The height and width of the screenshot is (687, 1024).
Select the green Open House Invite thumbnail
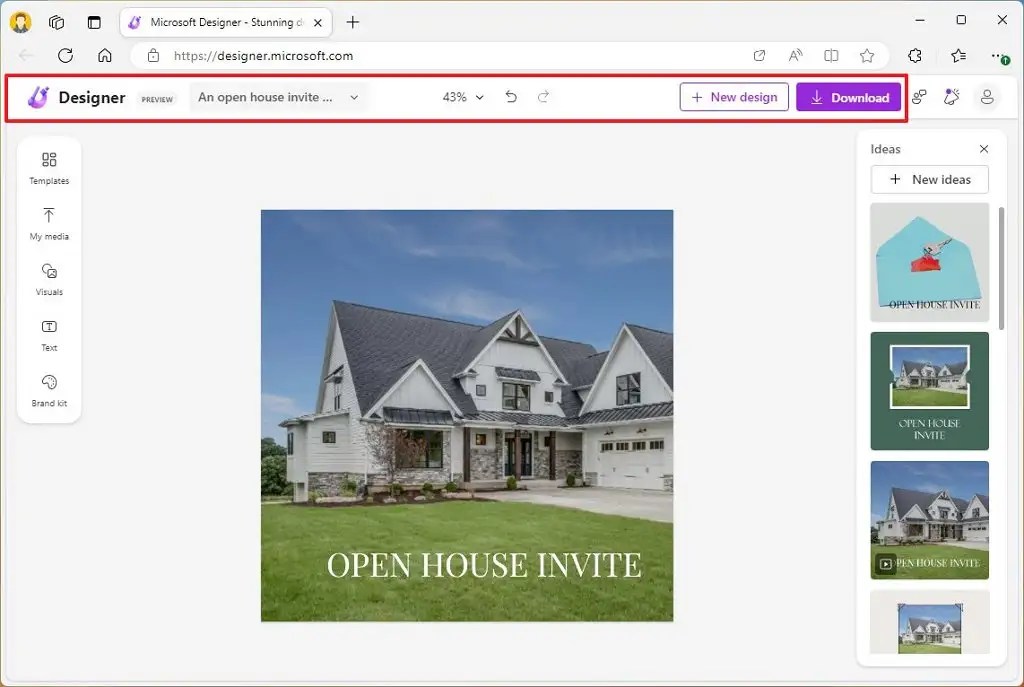tap(929, 391)
